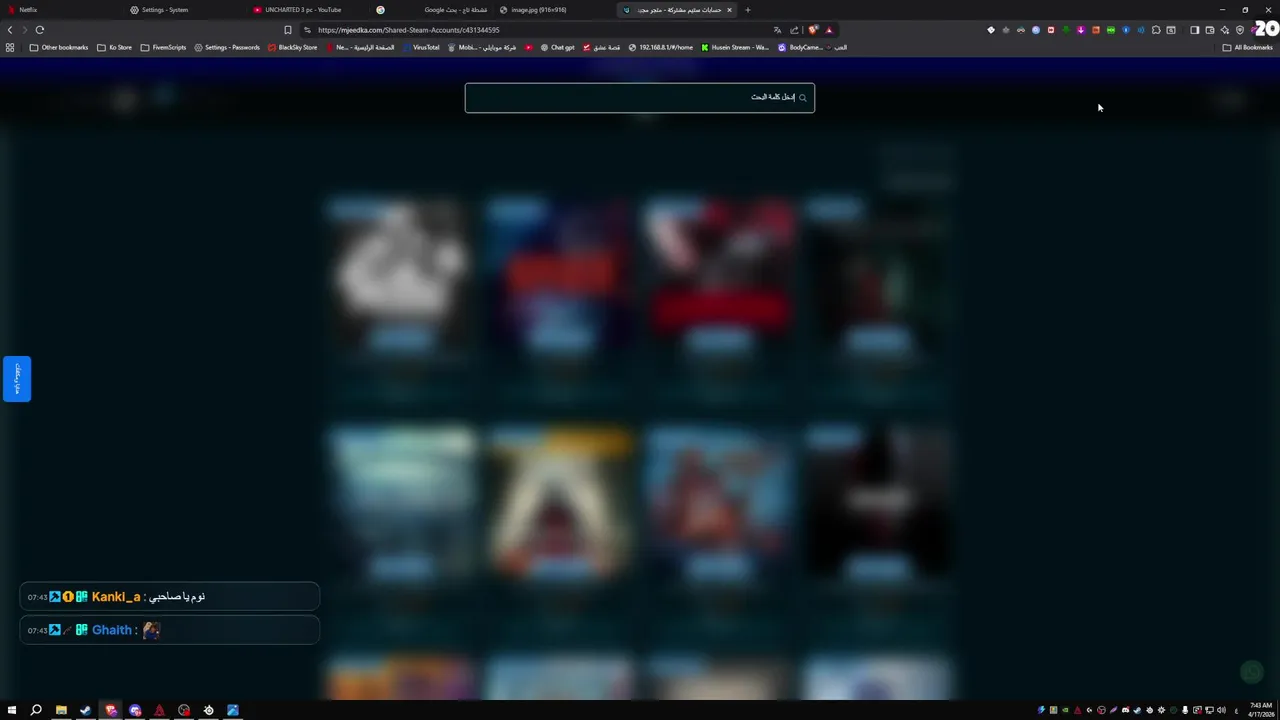Open Windows taskbar search
The image size is (1280, 720).
(x=36, y=710)
